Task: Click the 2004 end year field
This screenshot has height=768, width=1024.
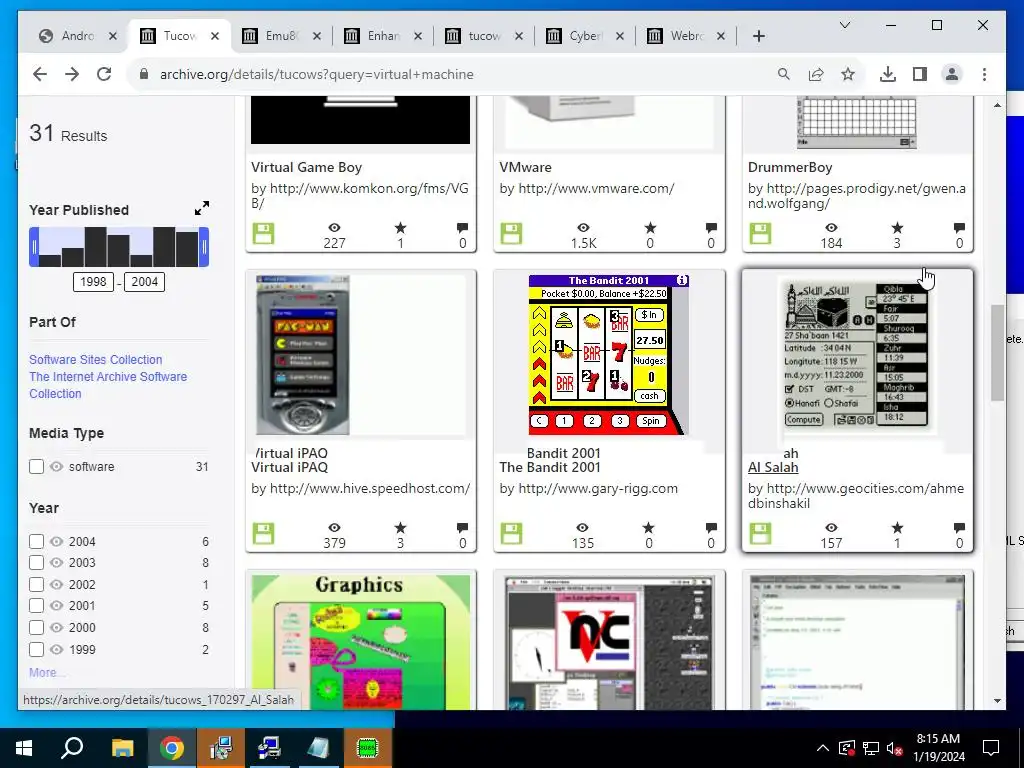Action: [144, 281]
